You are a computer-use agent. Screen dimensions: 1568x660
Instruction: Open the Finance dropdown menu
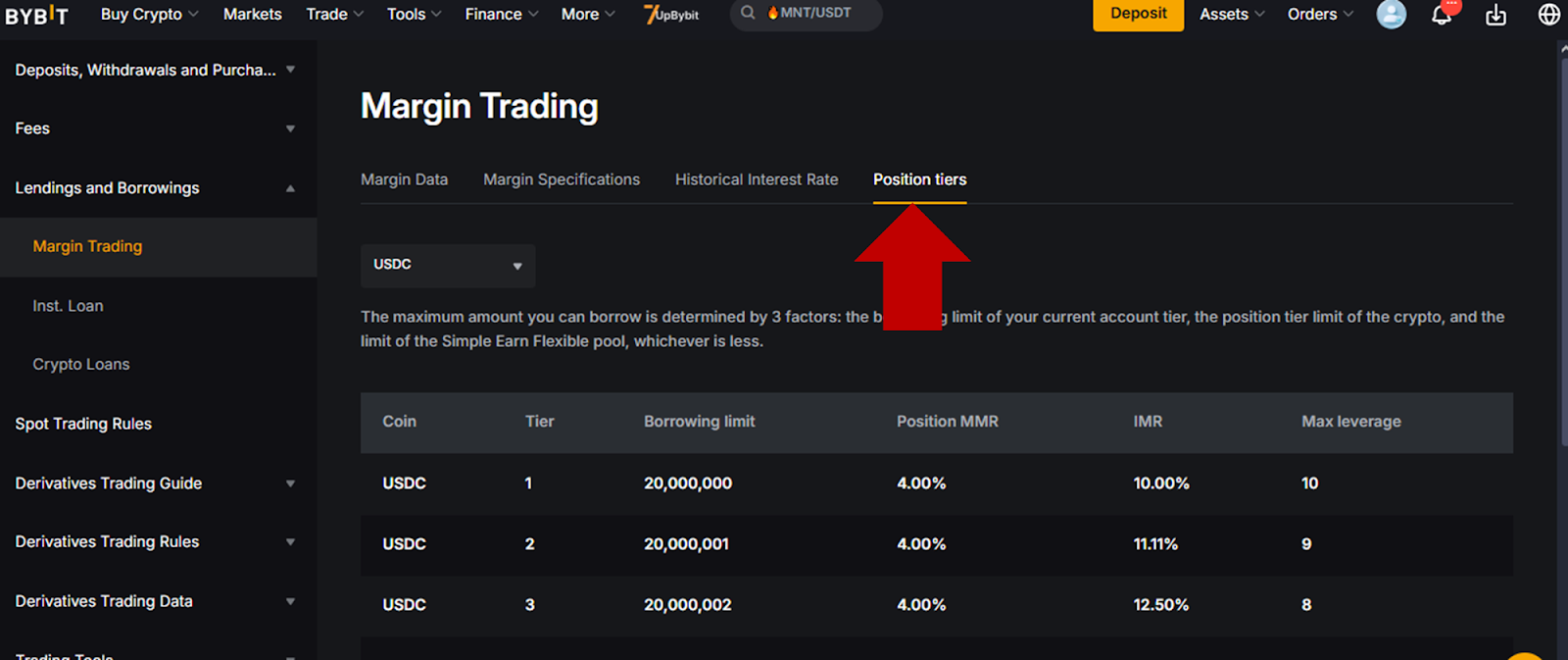[x=501, y=14]
